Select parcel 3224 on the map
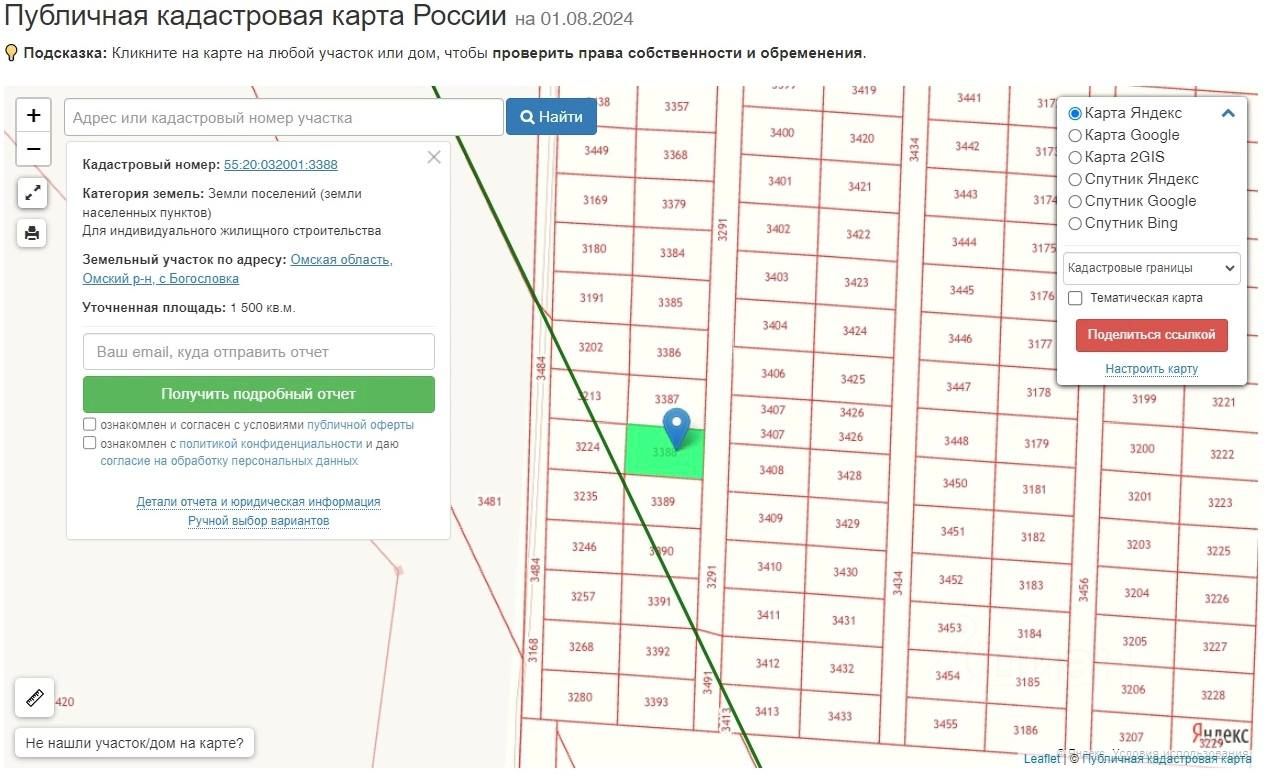Screen dimensions: 1266x783 pos(587,447)
